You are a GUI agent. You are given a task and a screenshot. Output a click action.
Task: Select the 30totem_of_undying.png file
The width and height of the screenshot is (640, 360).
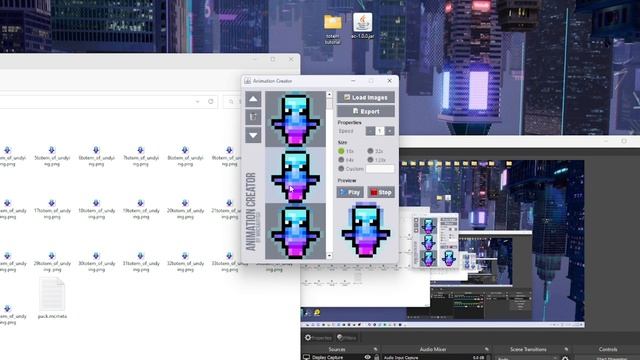(x=96, y=262)
